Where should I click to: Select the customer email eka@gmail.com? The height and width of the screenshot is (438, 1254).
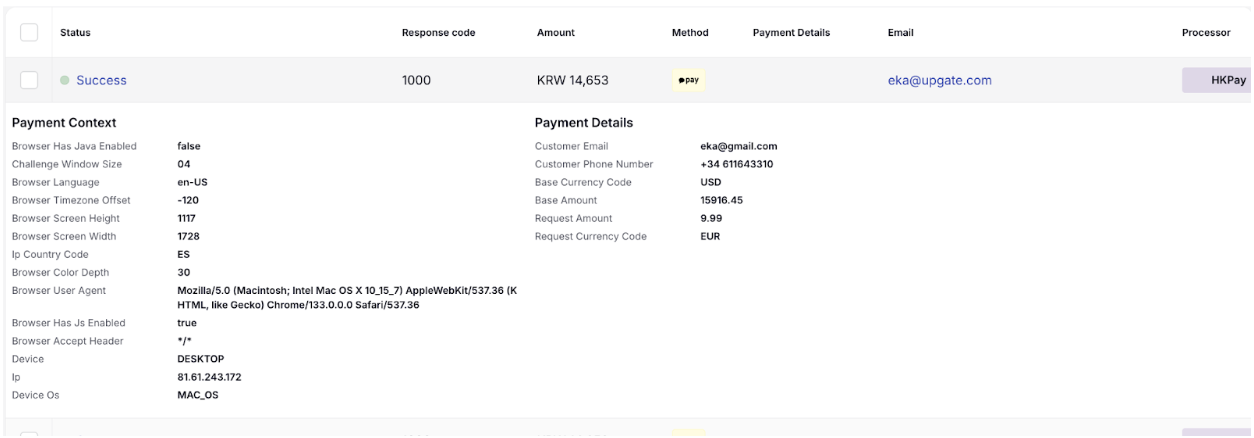739,146
